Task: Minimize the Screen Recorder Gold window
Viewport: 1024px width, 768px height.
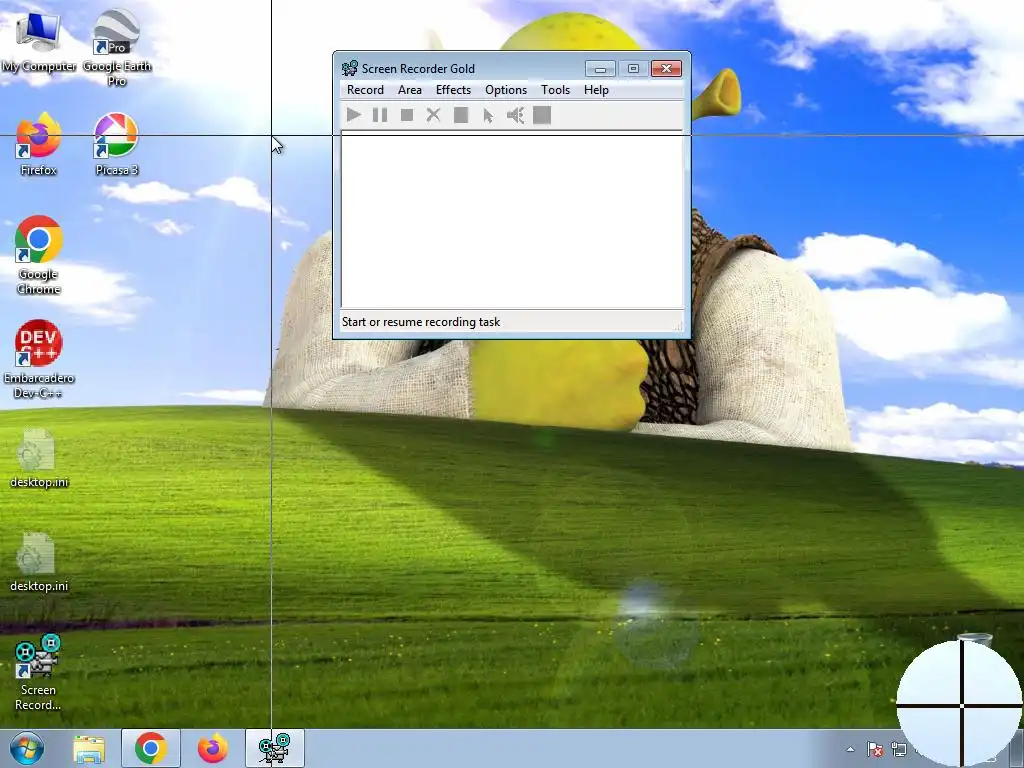Action: click(x=600, y=69)
